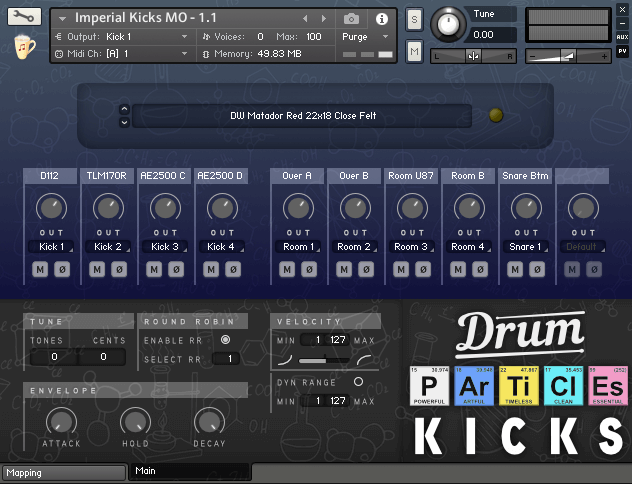Screen dimensions: 632x484
Task: Click the Tune knob
Action: 449,24
